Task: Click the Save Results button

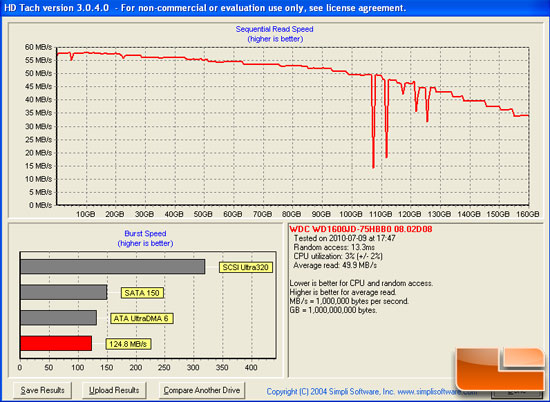Action: coord(42,390)
